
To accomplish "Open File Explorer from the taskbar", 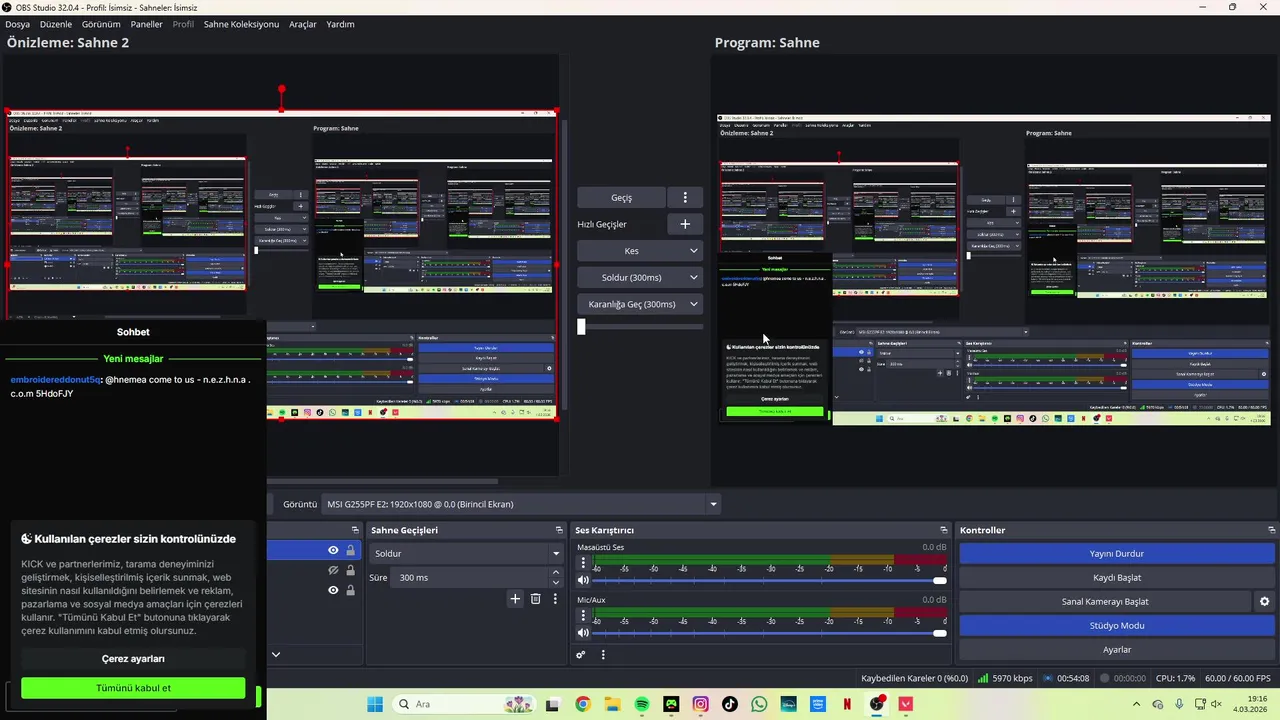I will pyautogui.click(x=612, y=704).
